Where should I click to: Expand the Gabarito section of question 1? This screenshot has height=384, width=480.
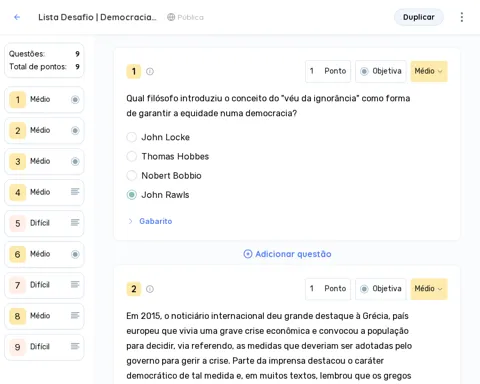pos(131,221)
